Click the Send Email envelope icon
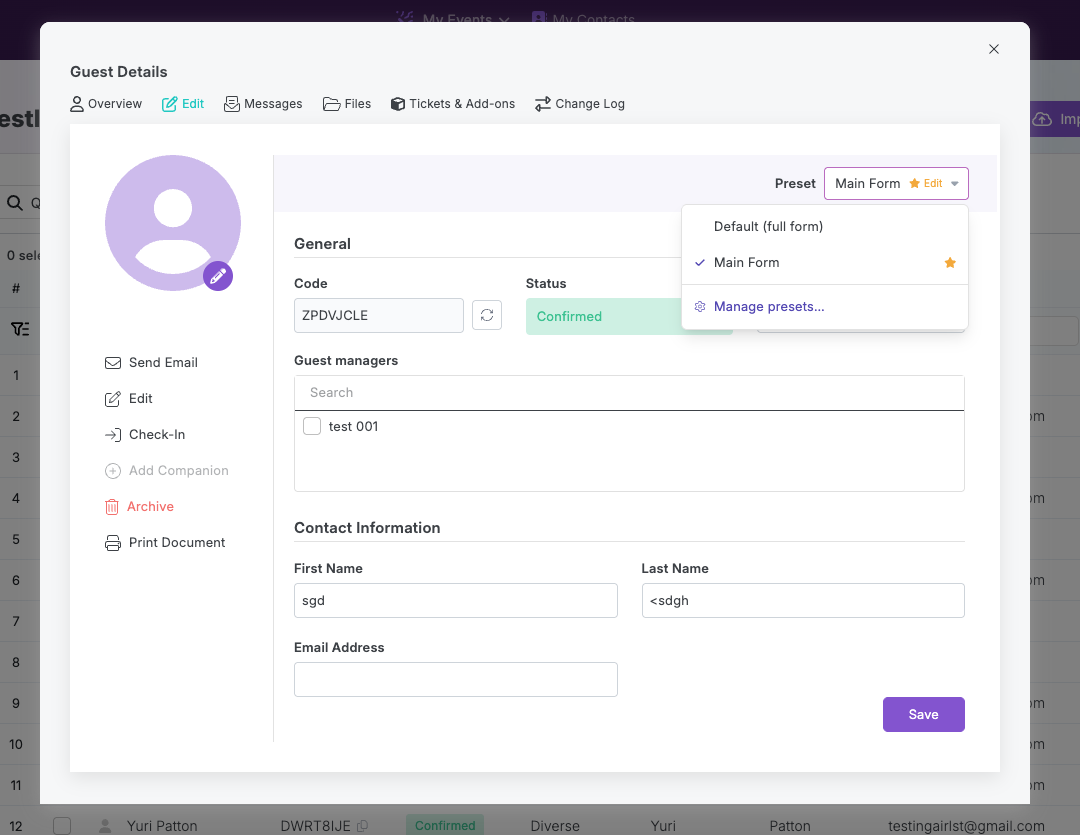 pos(113,363)
